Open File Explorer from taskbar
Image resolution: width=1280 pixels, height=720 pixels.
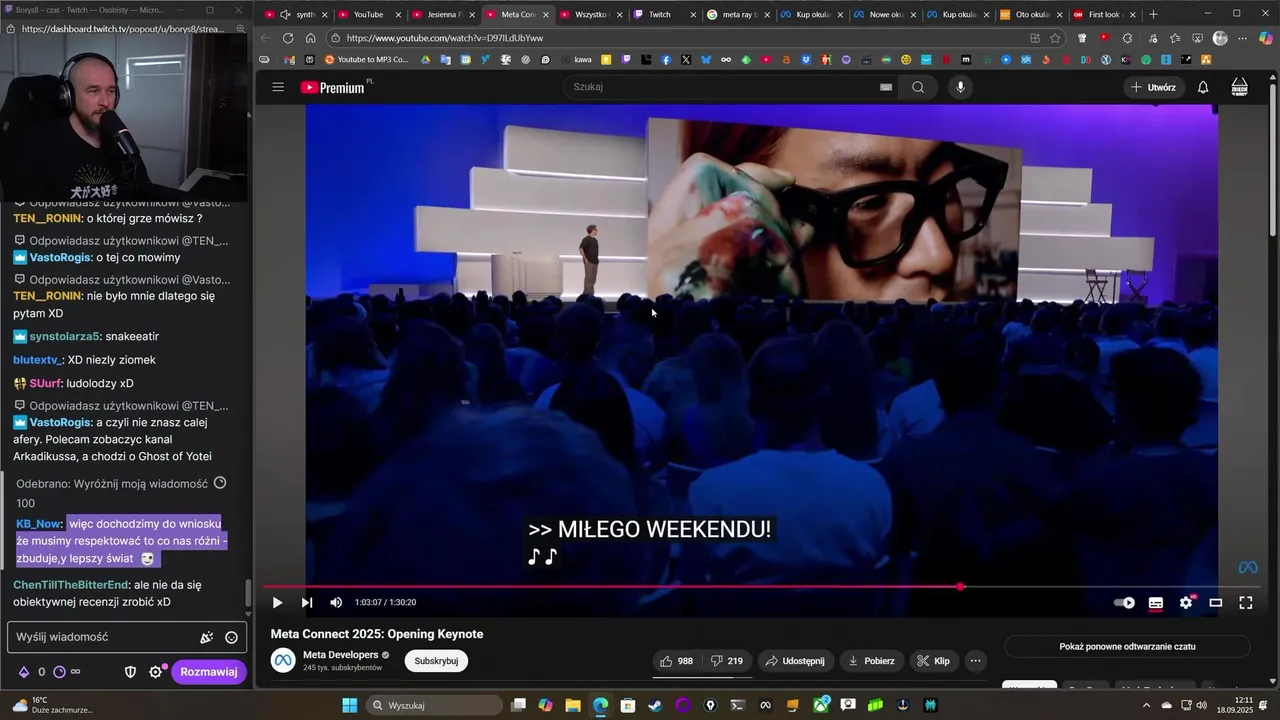pos(573,705)
